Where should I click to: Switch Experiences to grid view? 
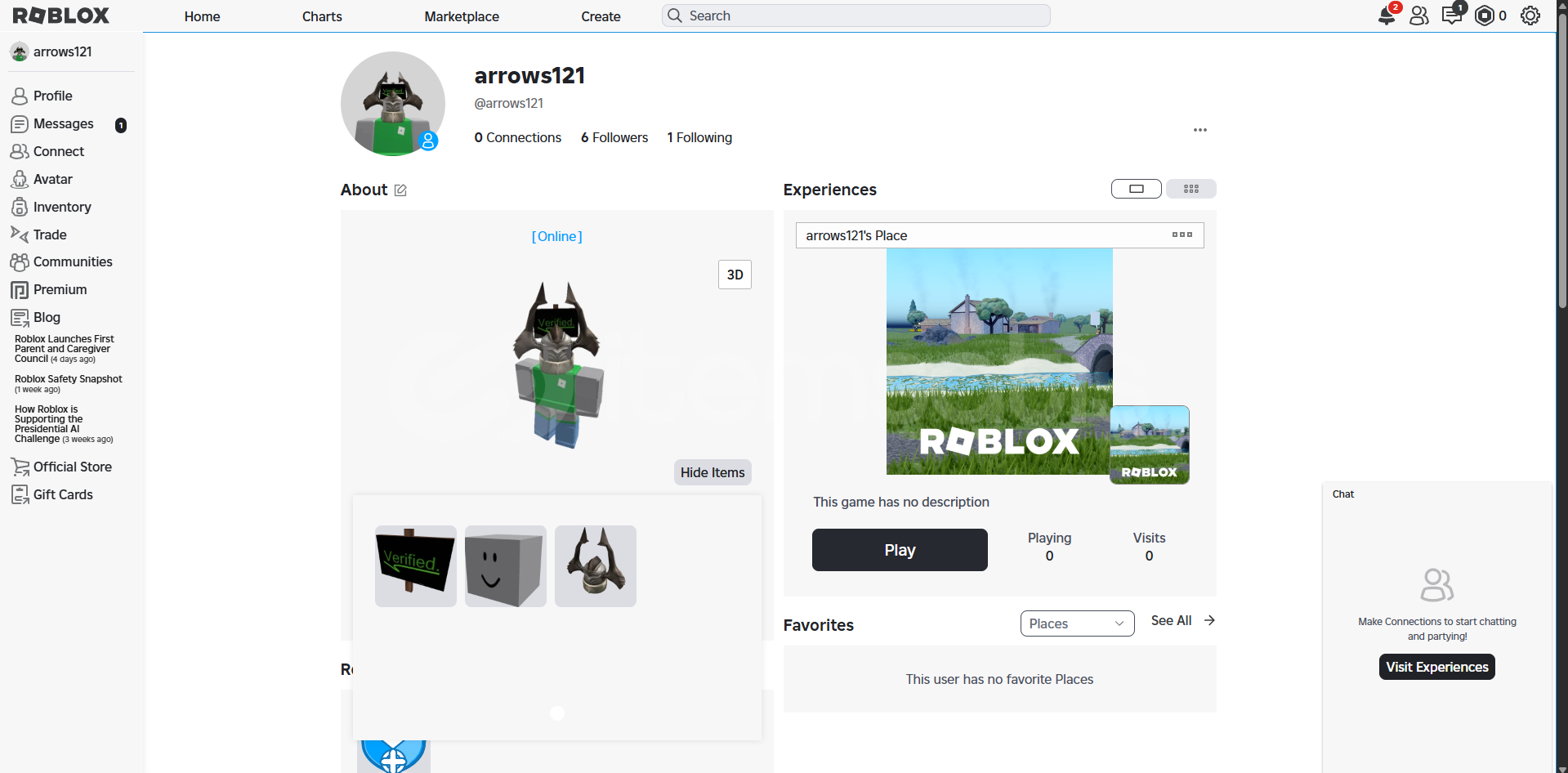[x=1191, y=189]
